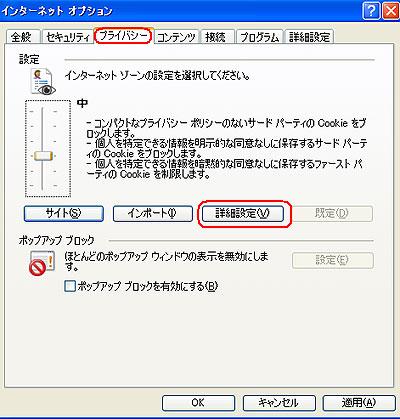Go to the コンテンツ tab
Viewport: 400px width, 419px height.
pos(176,37)
